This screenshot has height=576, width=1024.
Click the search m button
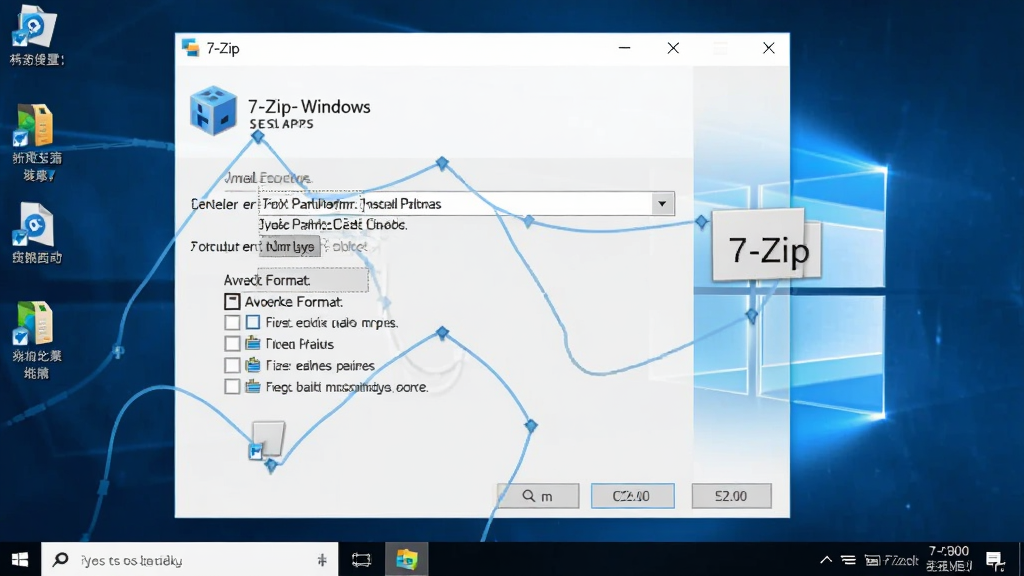(537, 496)
